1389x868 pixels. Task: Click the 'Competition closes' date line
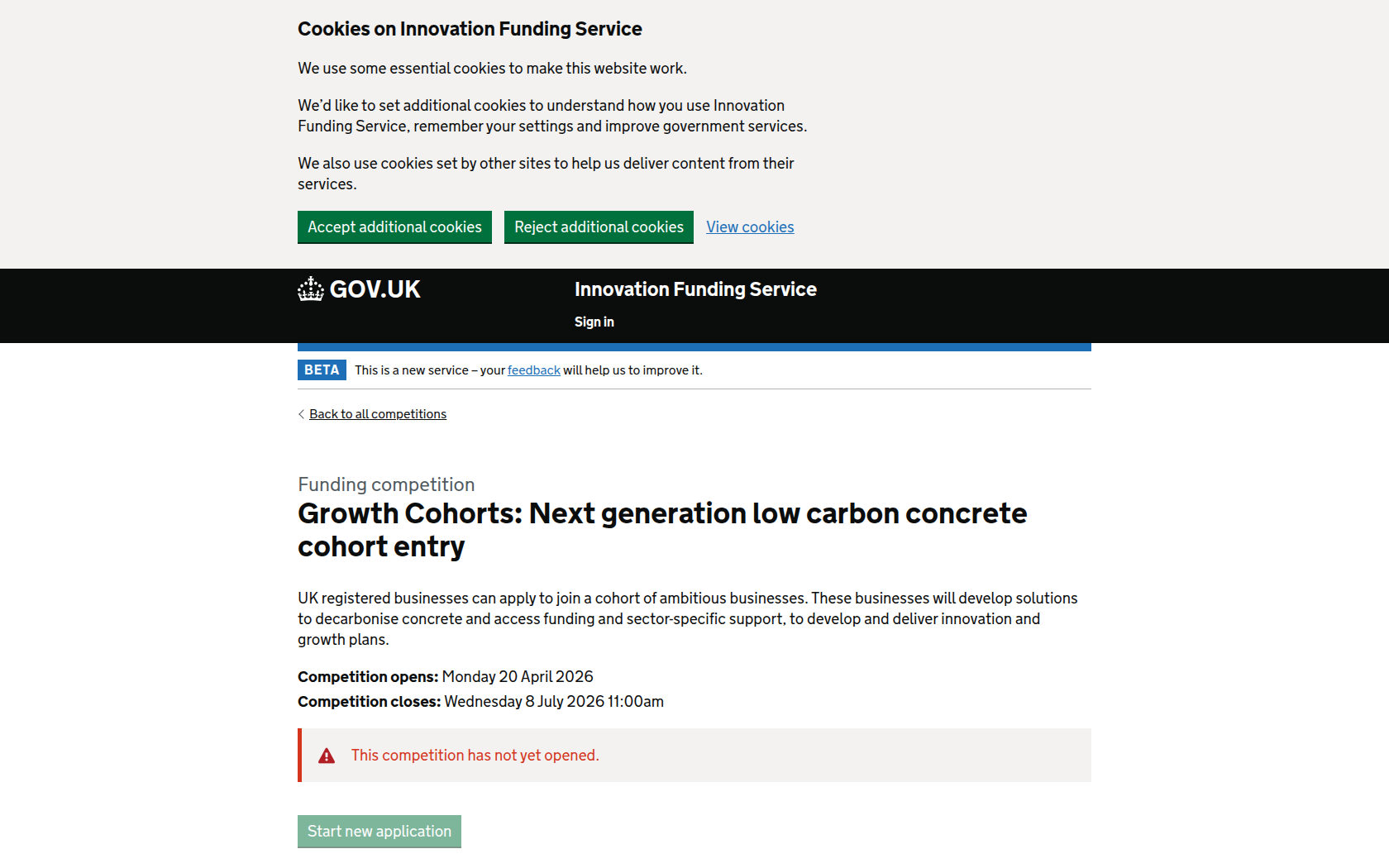(480, 702)
